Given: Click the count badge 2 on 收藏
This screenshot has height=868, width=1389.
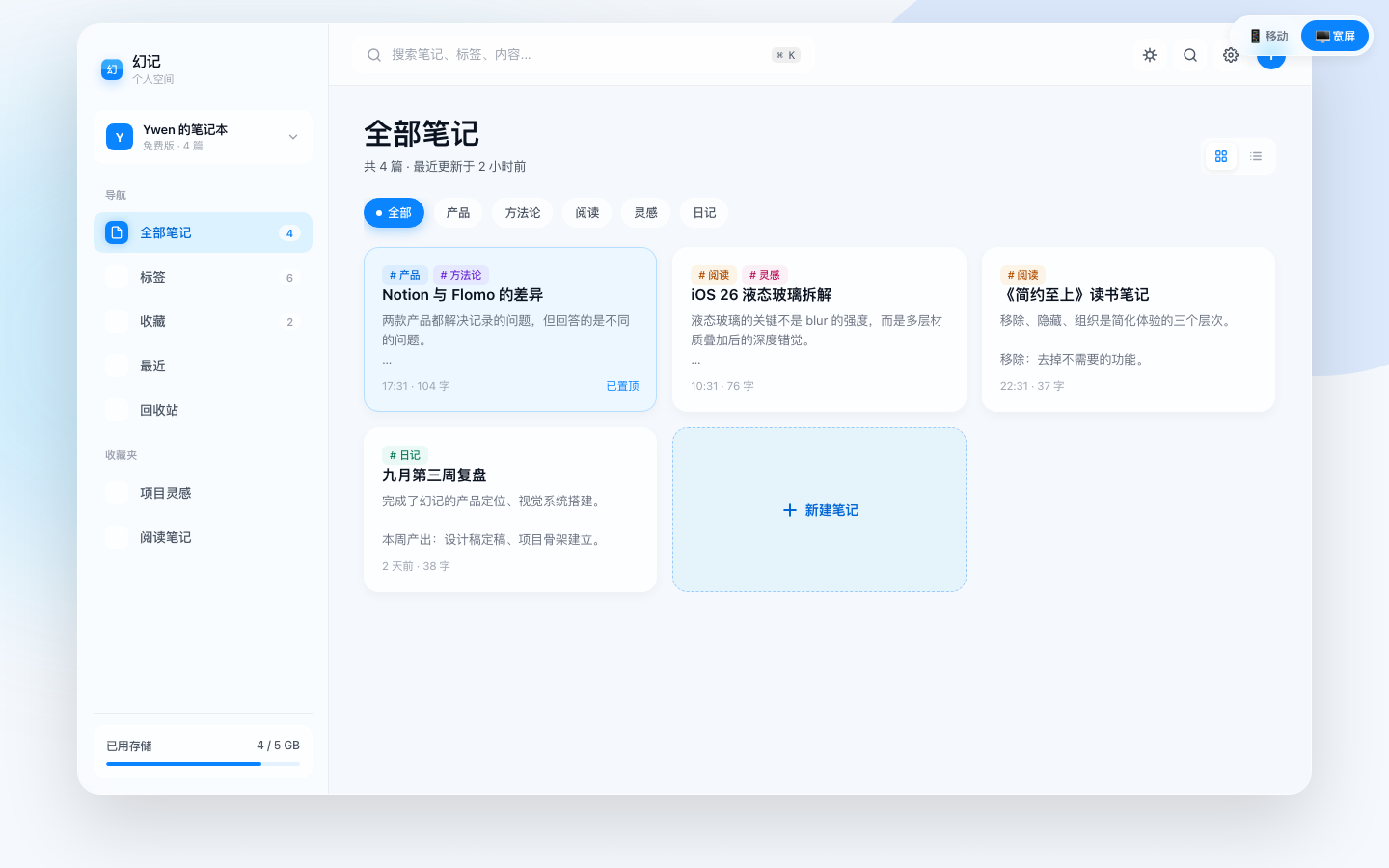Looking at the screenshot, I should click(289, 322).
